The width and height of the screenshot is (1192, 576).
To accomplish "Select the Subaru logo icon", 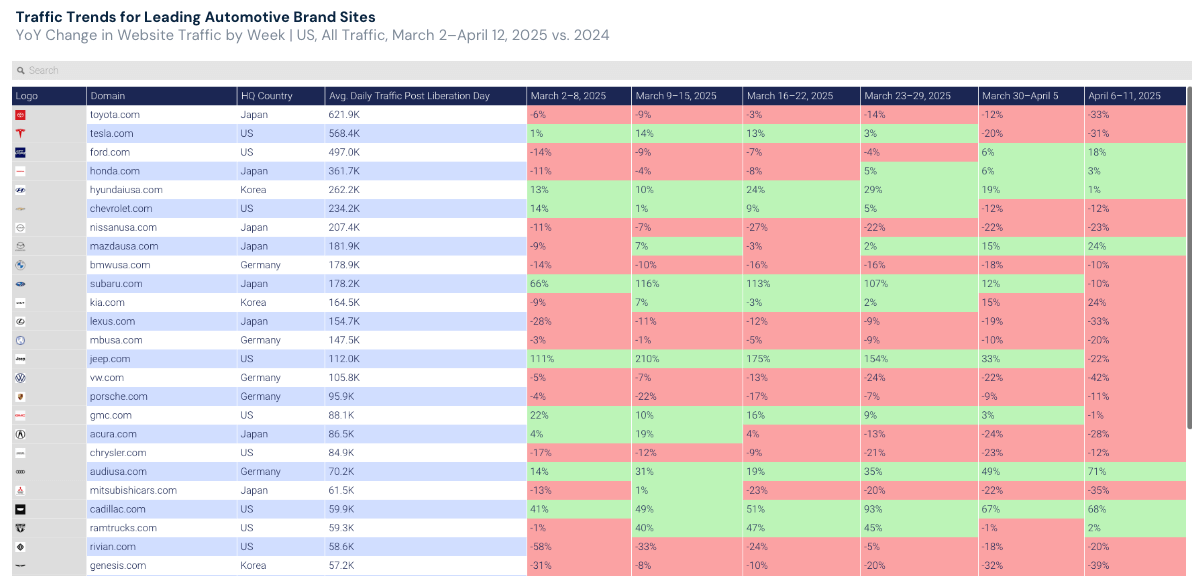I will (x=22, y=283).
